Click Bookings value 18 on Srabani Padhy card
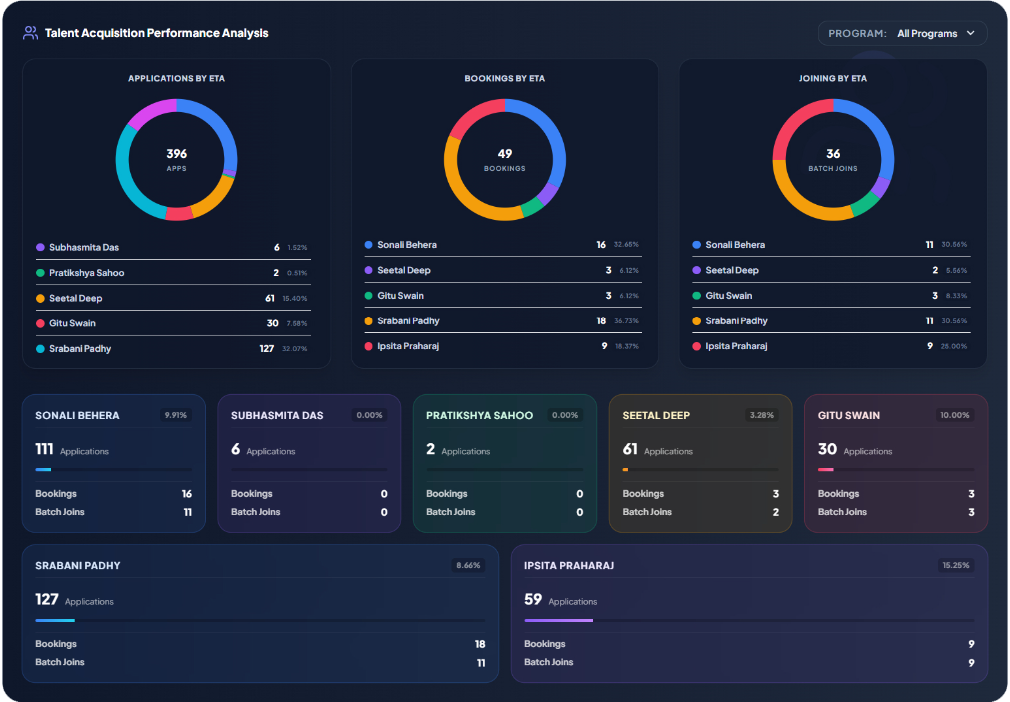The image size is (1010, 702). coord(480,644)
